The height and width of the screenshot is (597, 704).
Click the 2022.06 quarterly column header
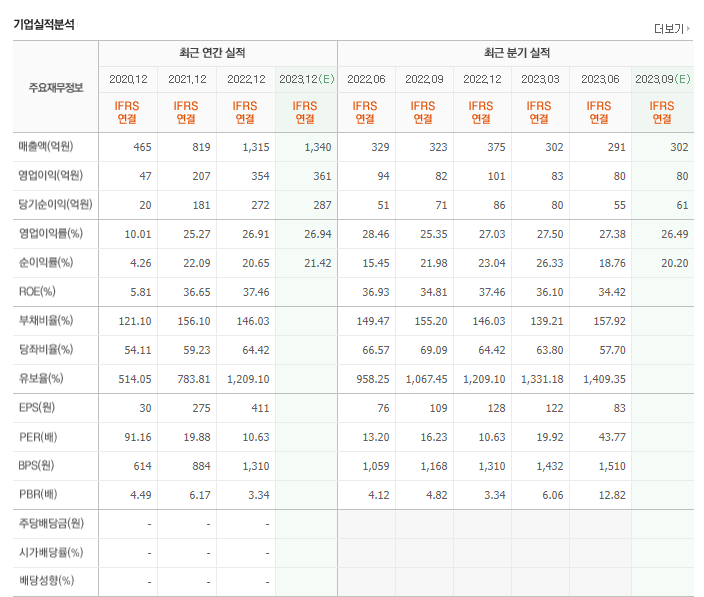coord(366,79)
